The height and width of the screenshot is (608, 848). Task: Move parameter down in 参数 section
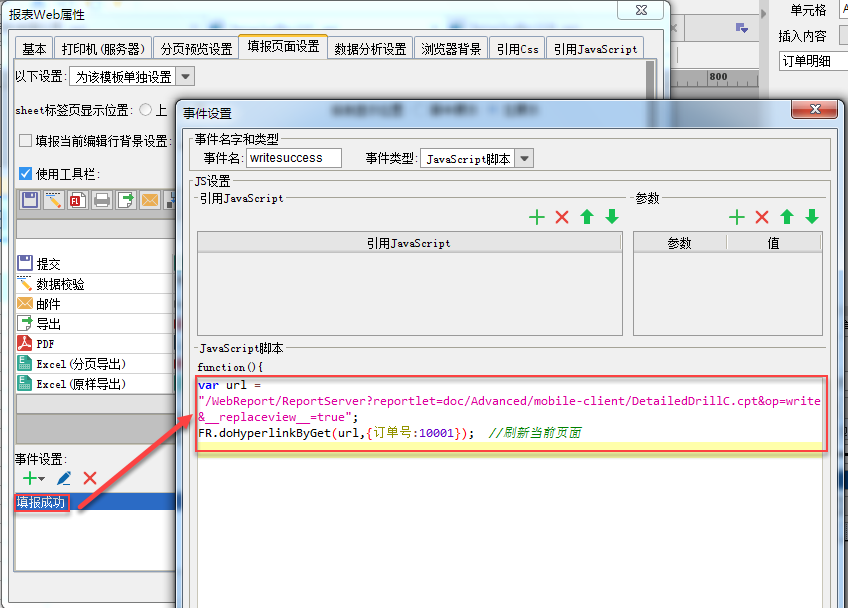(x=812, y=217)
